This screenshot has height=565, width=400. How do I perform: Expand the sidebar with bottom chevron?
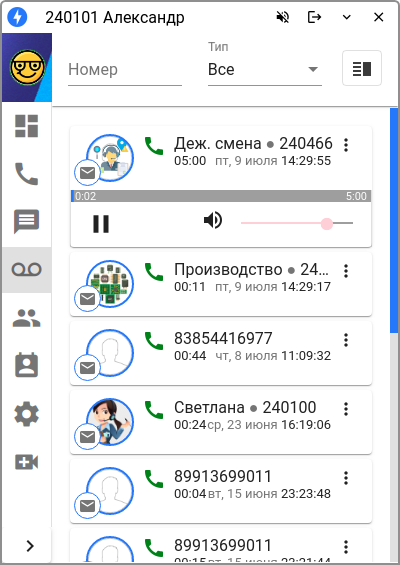pos(30,546)
